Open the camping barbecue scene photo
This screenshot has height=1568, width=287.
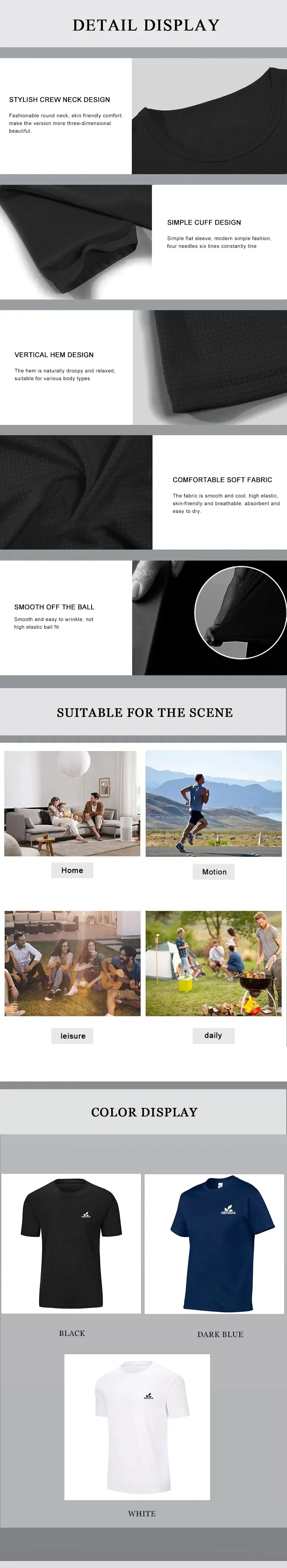point(213,963)
